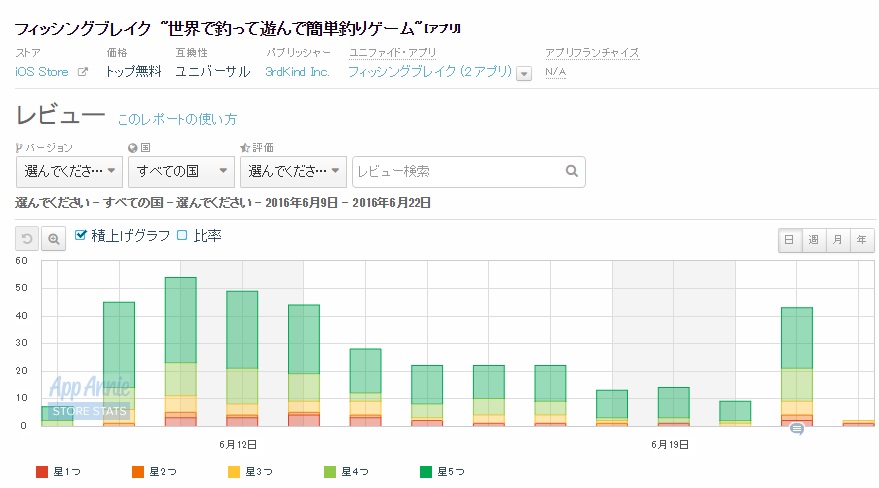
Task: Click the レビュー page heading
Action: point(61,115)
